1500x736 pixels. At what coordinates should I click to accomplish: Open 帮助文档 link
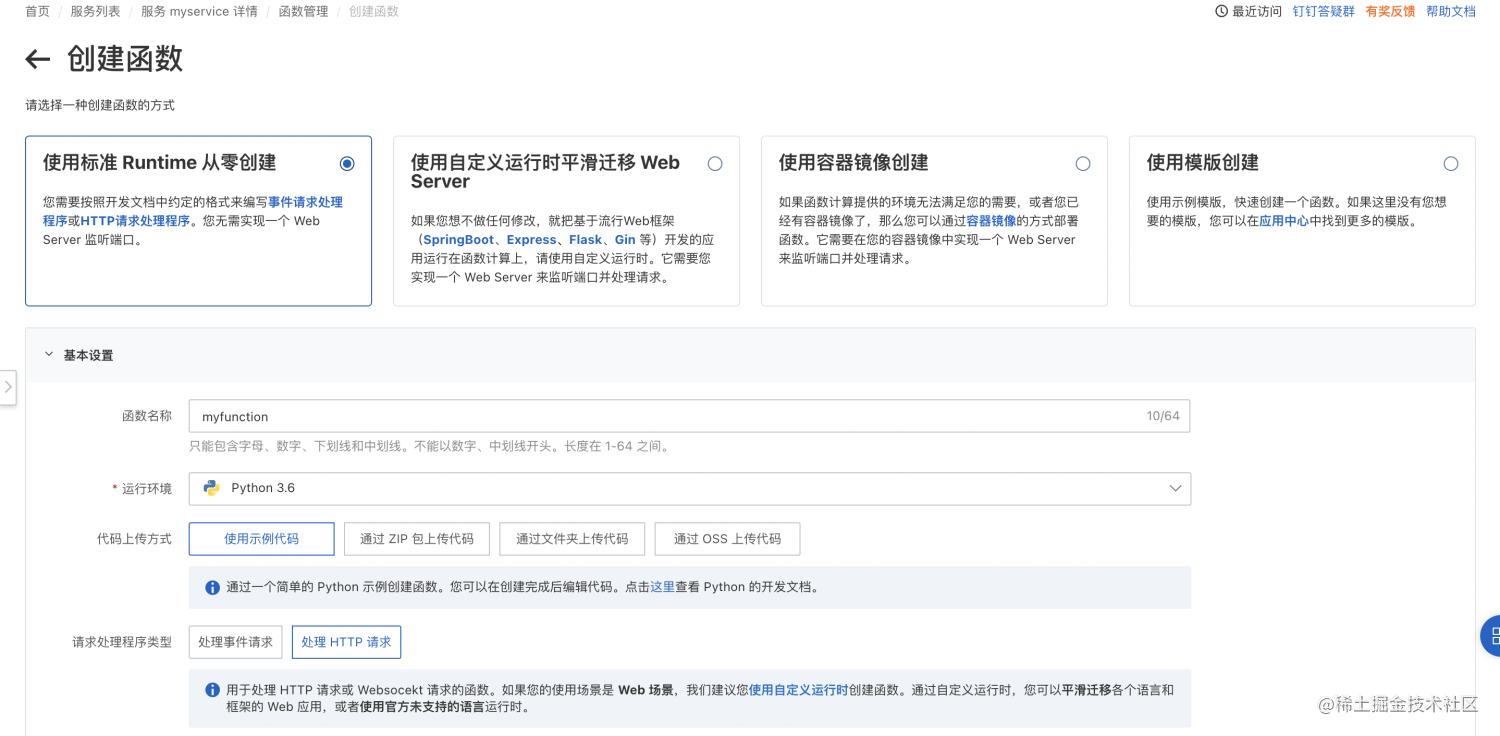point(1451,11)
